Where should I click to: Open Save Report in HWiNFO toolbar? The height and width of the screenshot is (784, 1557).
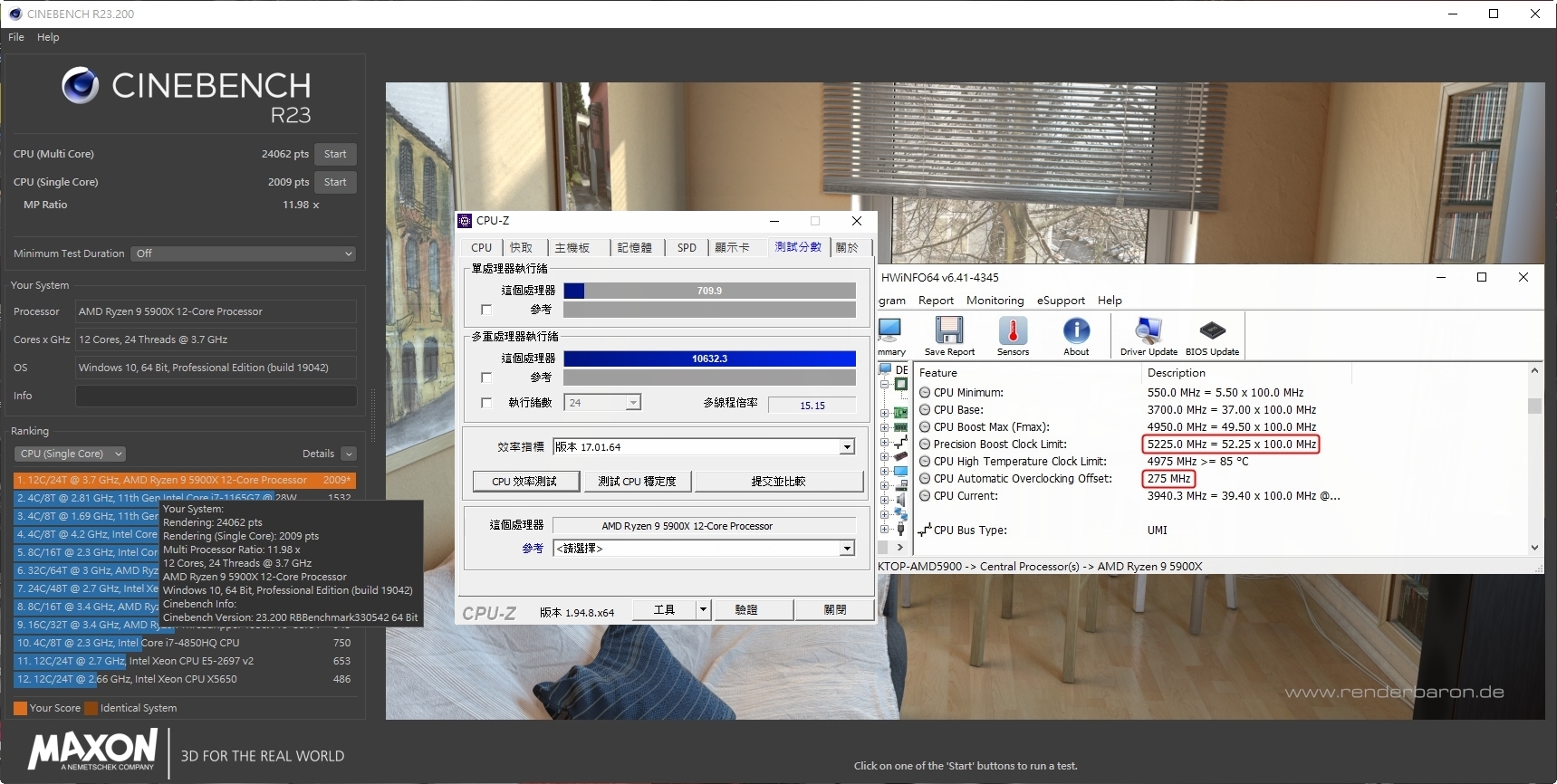(x=949, y=336)
